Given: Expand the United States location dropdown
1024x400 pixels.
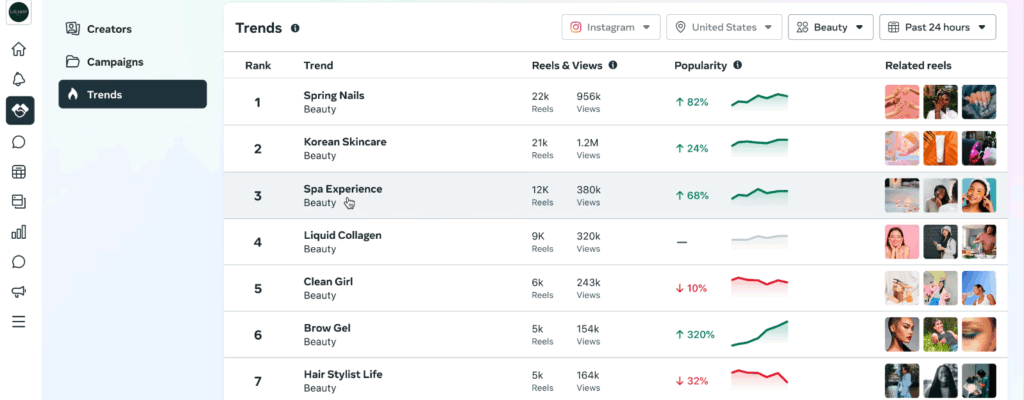Looking at the screenshot, I should [724, 27].
